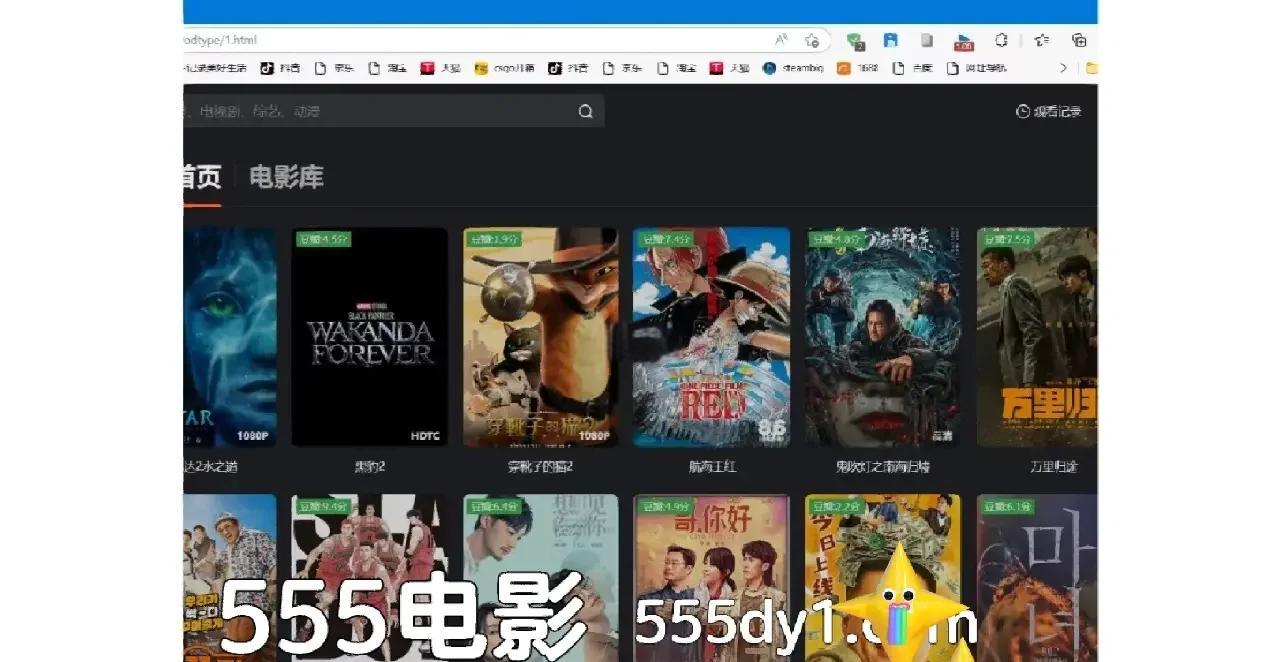The height and width of the screenshot is (662, 1280).
Task: Switch to the 首页 tab
Action: (202, 177)
